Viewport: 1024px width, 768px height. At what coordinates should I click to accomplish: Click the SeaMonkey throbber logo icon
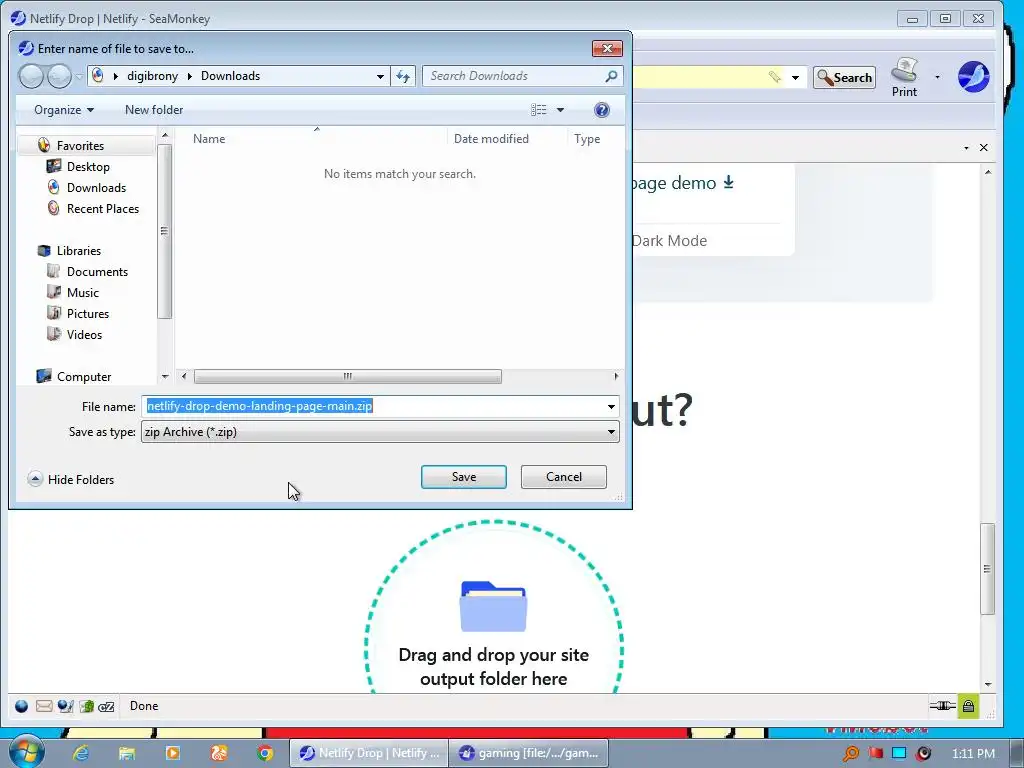click(x=973, y=77)
